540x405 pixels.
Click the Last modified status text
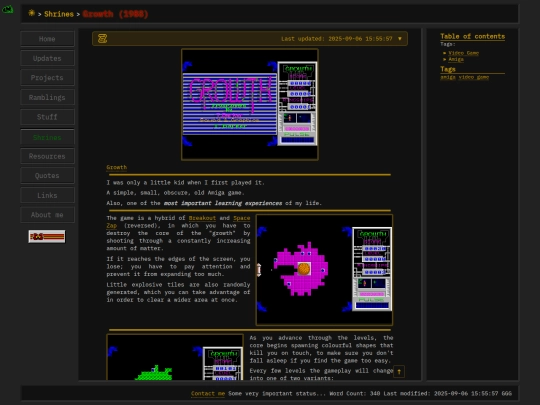(x=441, y=393)
